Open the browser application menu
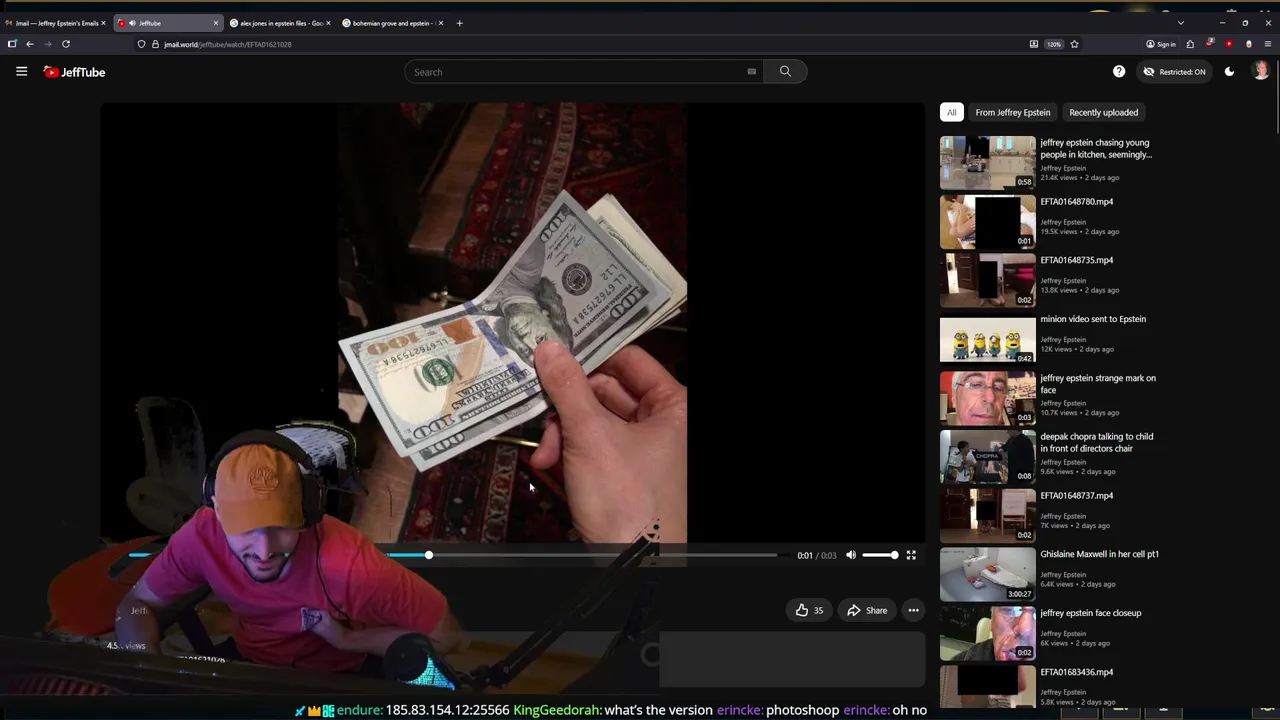Viewport: 1280px width, 720px height. pyautogui.click(x=1268, y=44)
